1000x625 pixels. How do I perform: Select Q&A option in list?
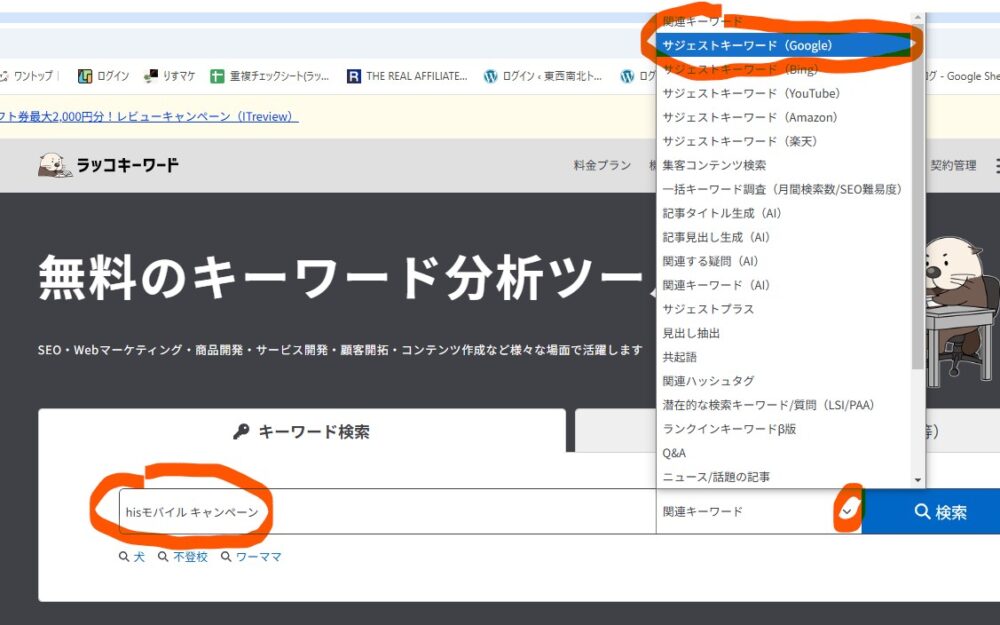pos(784,453)
